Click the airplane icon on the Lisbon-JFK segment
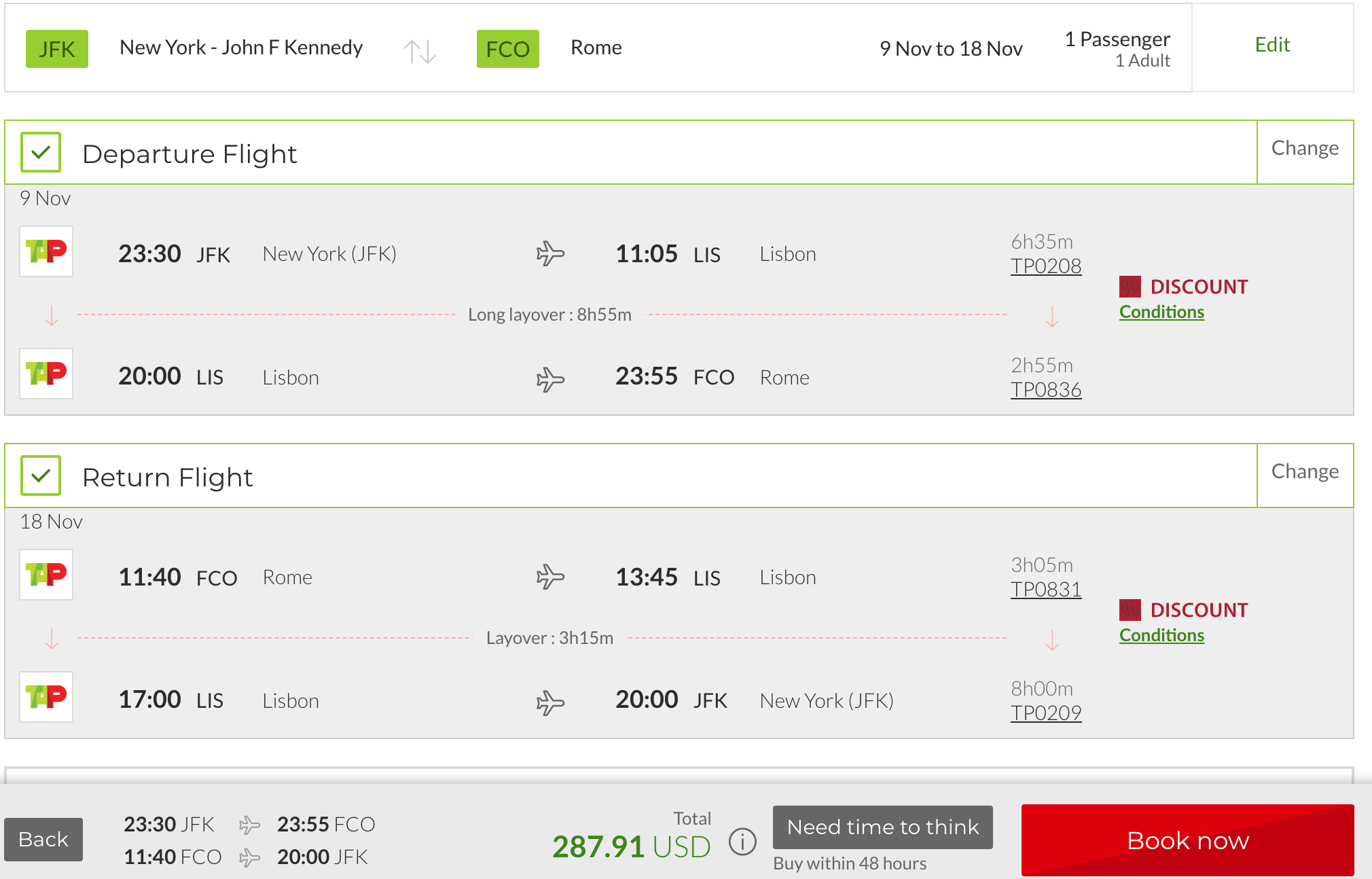1372x879 pixels. pyautogui.click(x=550, y=700)
